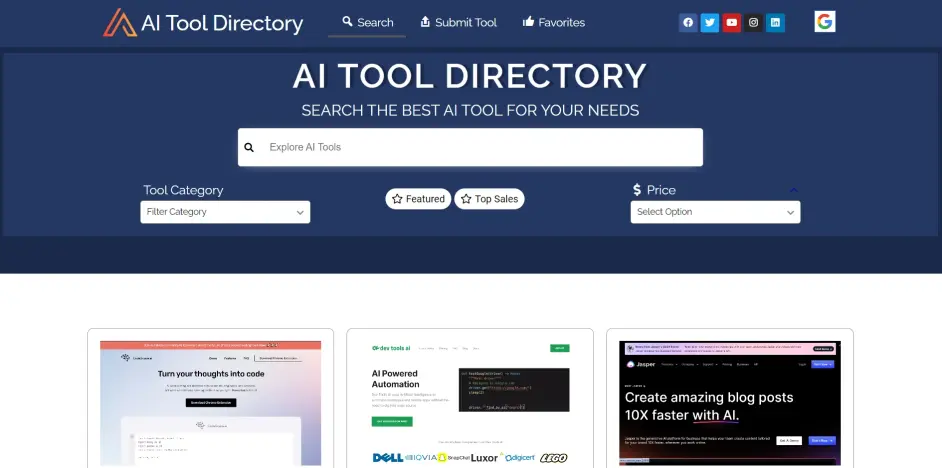Go to the Search nav tab
This screenshot has width=942, height=468.
[x=367, y=23]
